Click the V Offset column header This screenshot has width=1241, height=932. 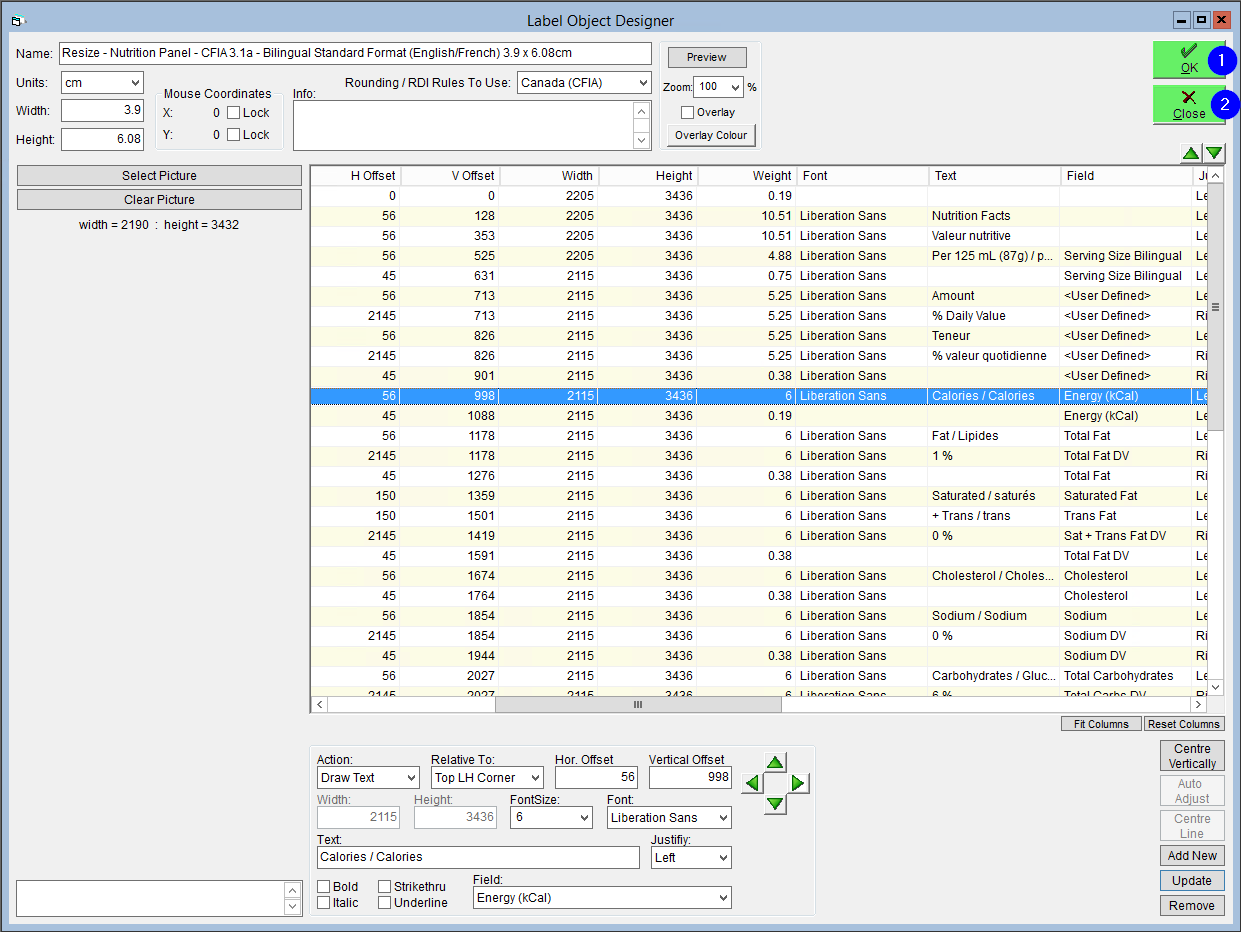(x=449, y=176)
